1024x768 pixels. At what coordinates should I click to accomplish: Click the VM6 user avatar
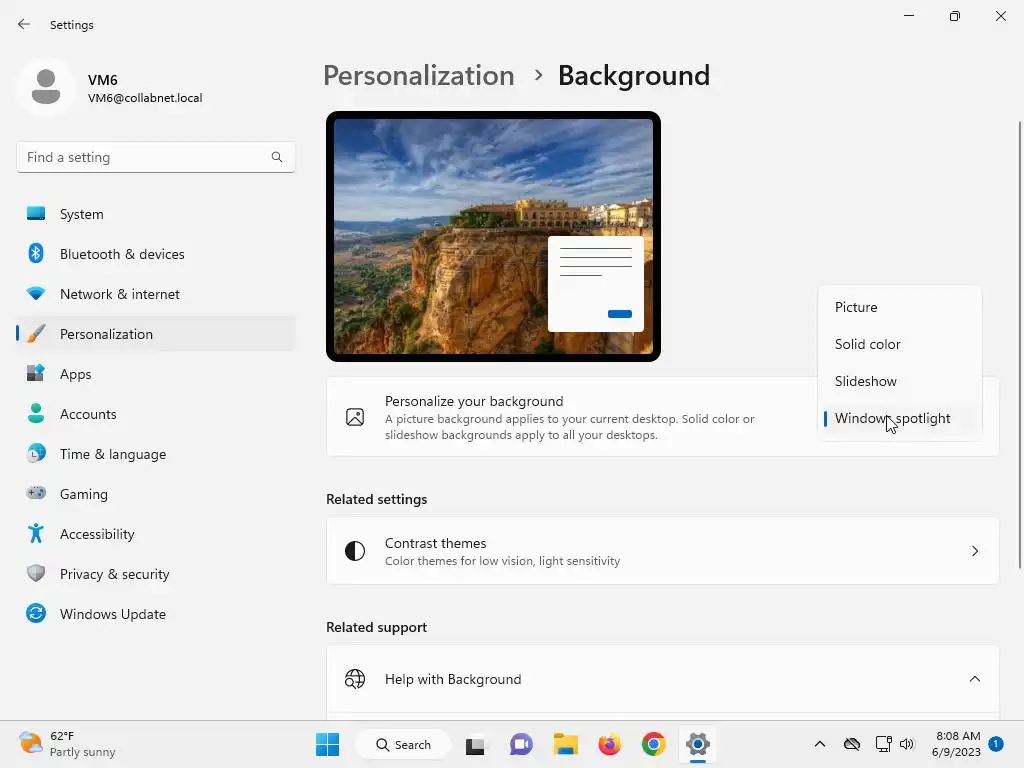(46, 86)
